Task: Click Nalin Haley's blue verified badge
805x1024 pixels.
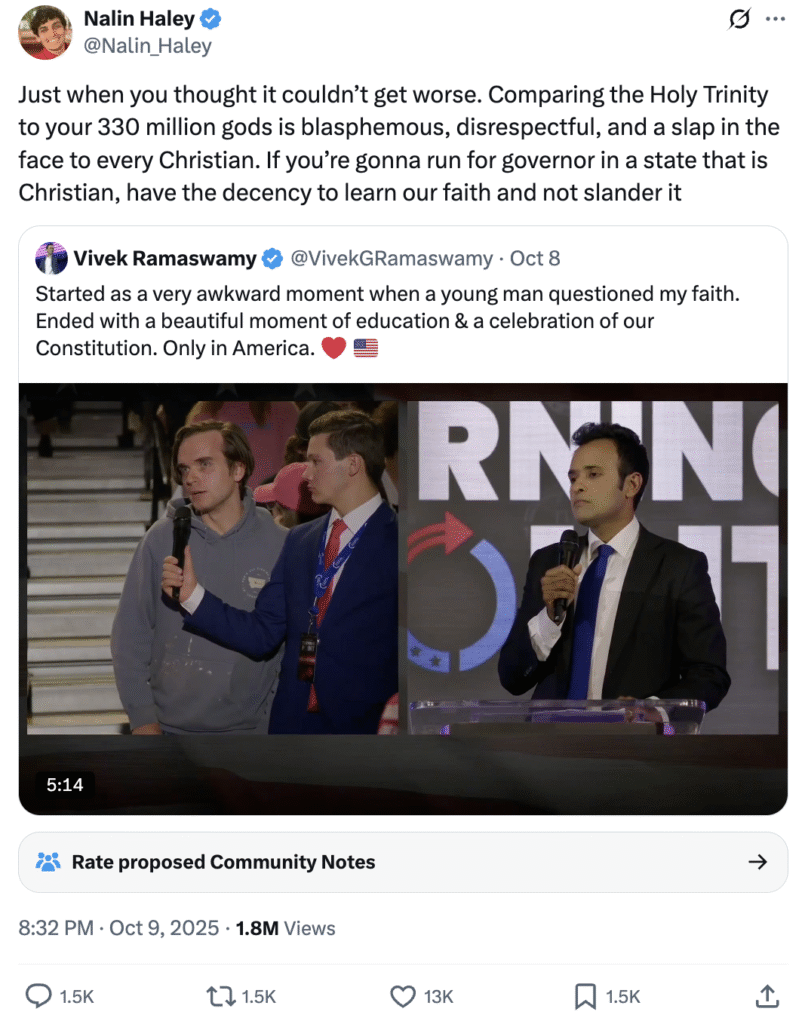Action: pos(210,19)
